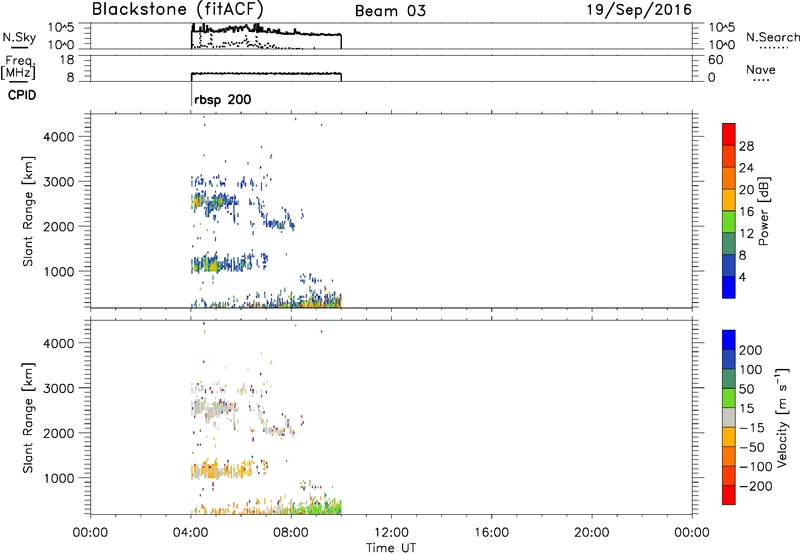
Task: Click '2000' on the power panel range axis
Action: point(59,226)
